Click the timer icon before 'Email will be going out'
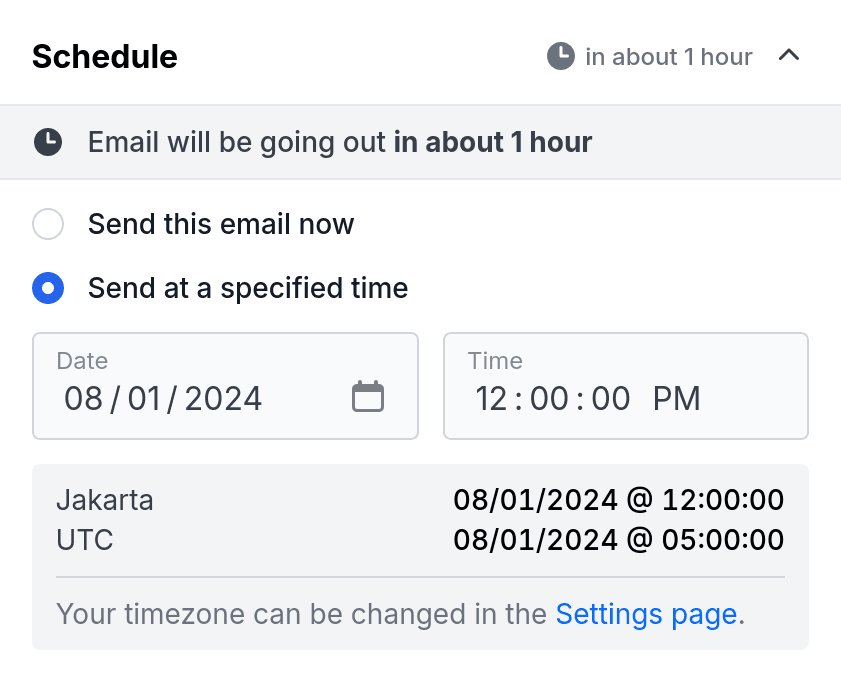Viewport: 841px width, 682px height. click(x=47, y=141)
